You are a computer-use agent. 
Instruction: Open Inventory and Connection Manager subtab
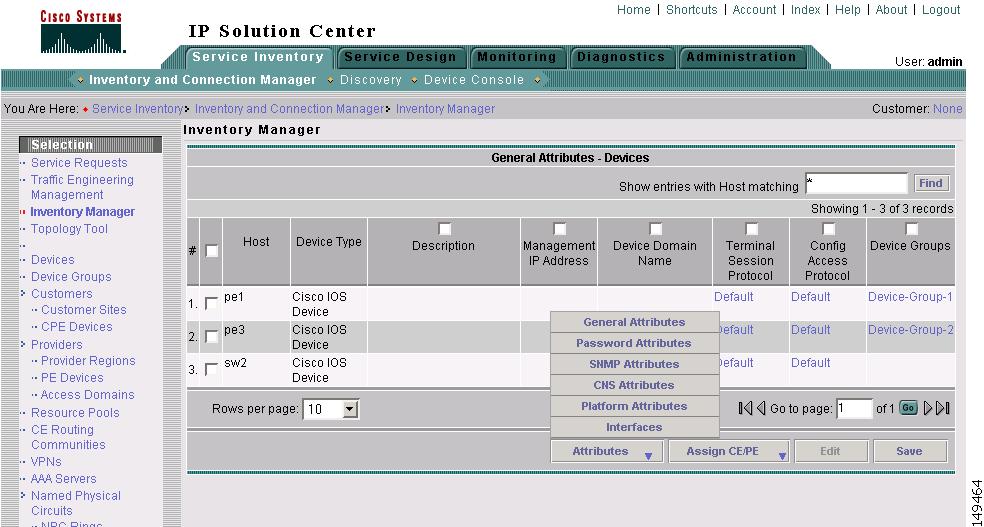pyautogui.click(x=203, y=80)
